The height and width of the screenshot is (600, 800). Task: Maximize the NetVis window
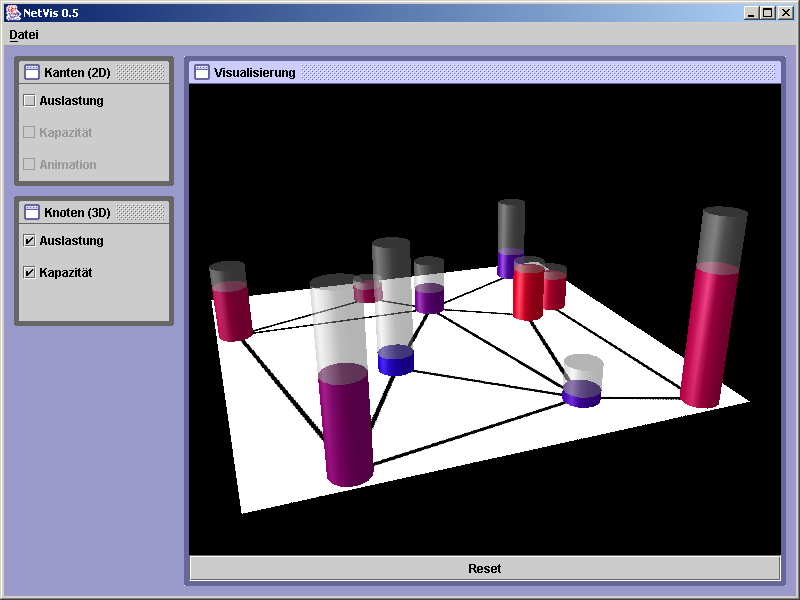(767, 13)
